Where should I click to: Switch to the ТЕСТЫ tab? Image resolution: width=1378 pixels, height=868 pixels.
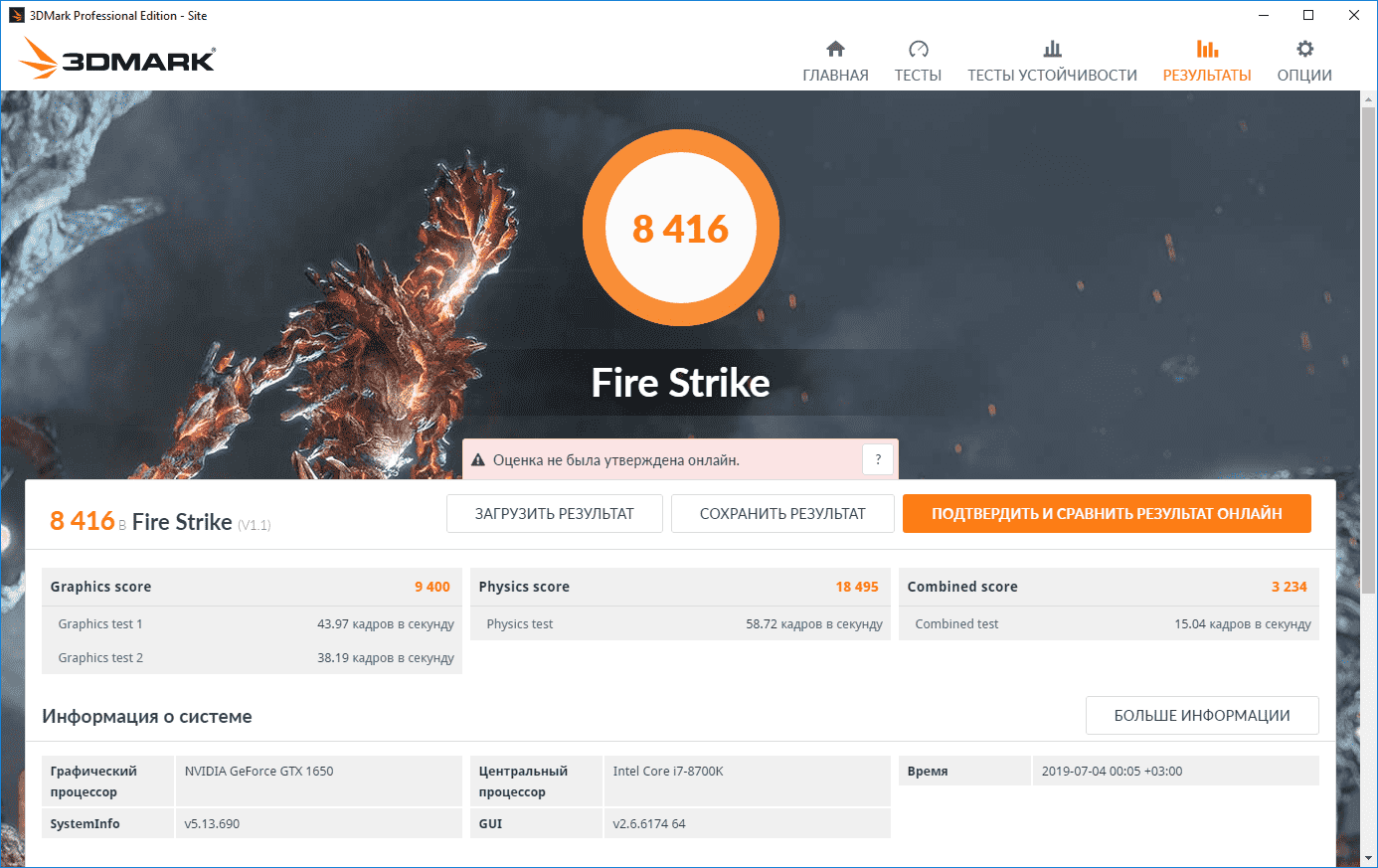click(918, 76)
